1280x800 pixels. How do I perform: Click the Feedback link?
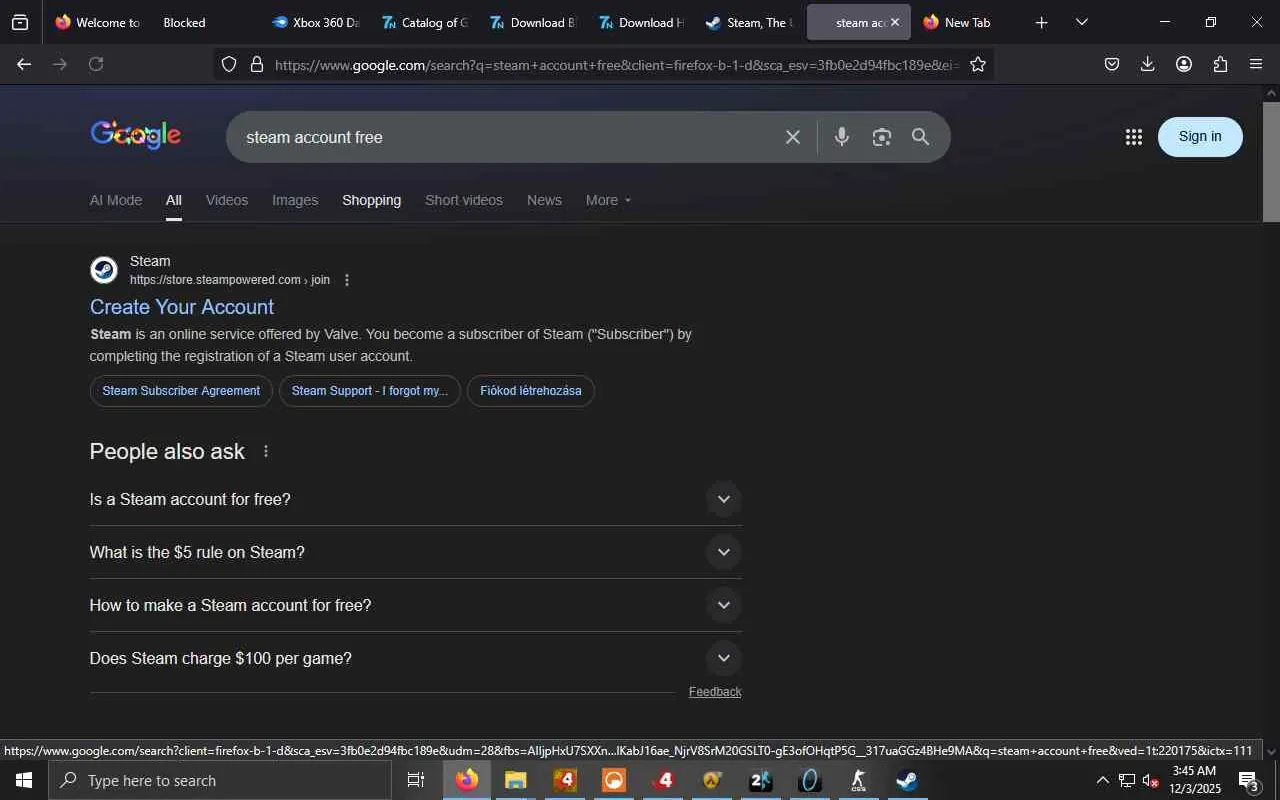[x=715, y=692]
